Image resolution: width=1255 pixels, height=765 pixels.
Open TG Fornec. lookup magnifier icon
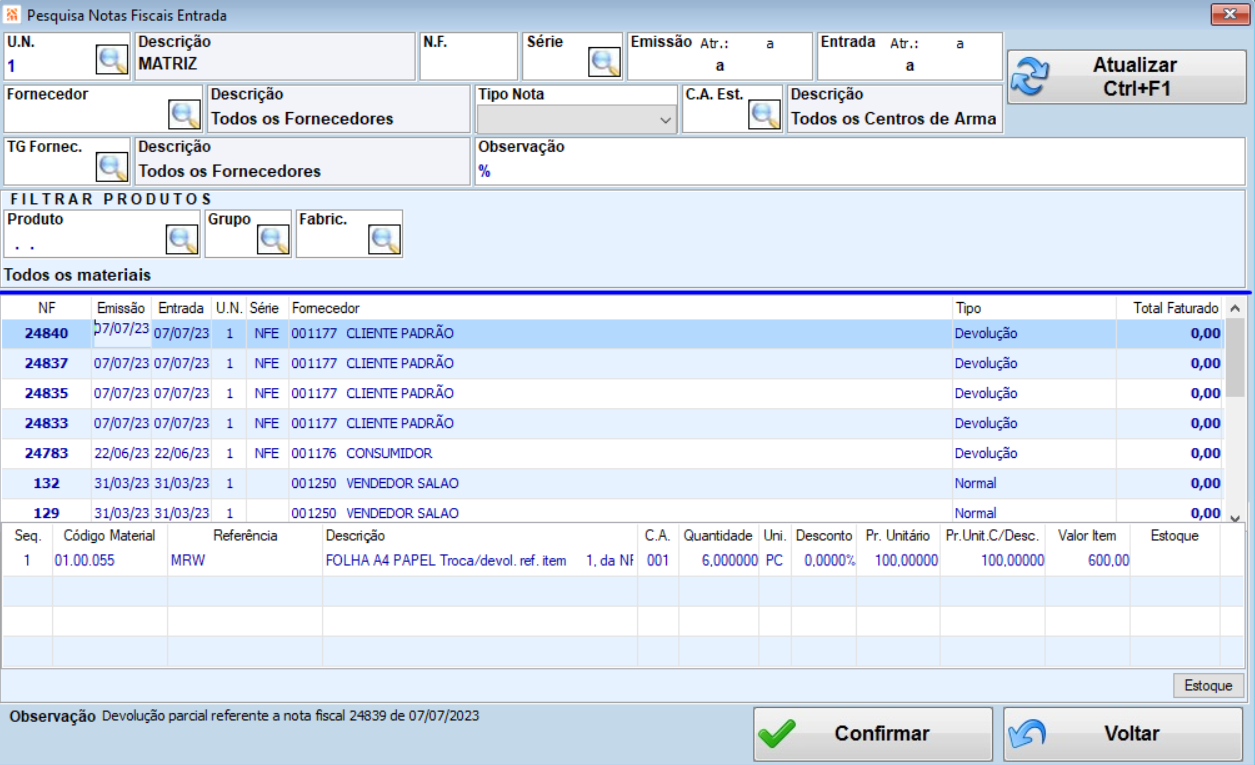(112, 166)
